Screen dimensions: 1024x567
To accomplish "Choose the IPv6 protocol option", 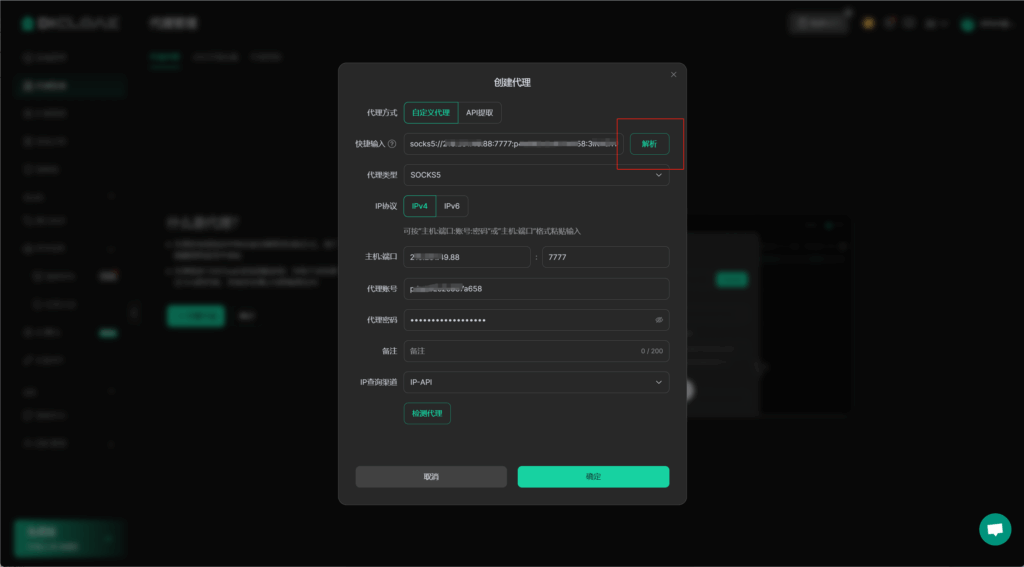I will [x=452, y=206].
